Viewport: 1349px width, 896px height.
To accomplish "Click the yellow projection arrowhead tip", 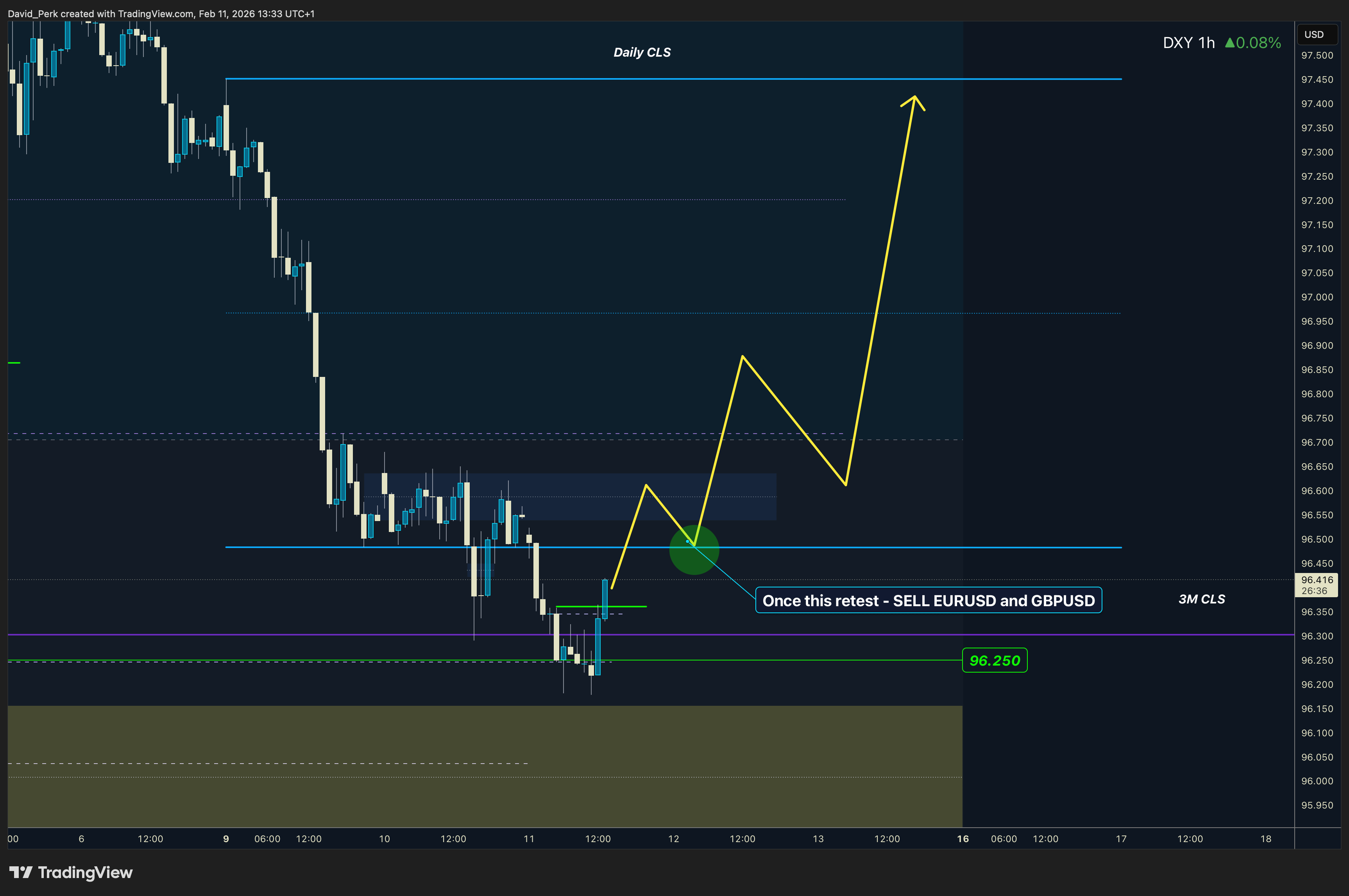I will [x=914, y=96].
